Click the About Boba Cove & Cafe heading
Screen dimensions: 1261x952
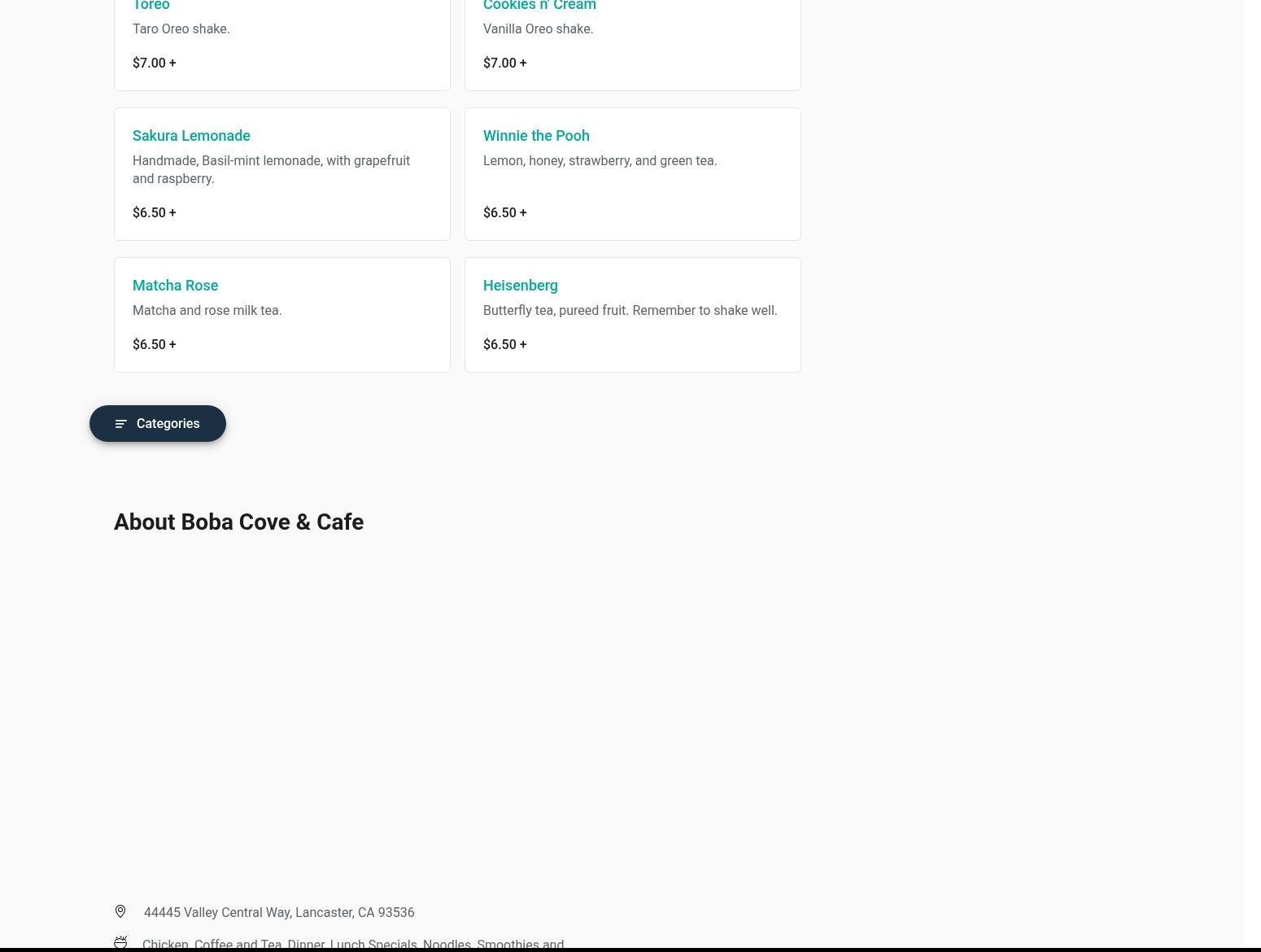pyautogui.click(x=238, y=522)
